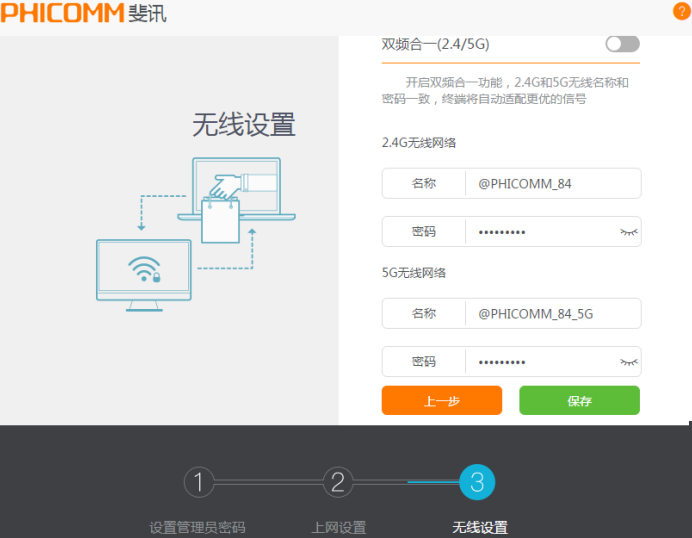692x538 pixels.
Task: Go to the 设置管理员密码 step label
Action: (x=197, y=527)
